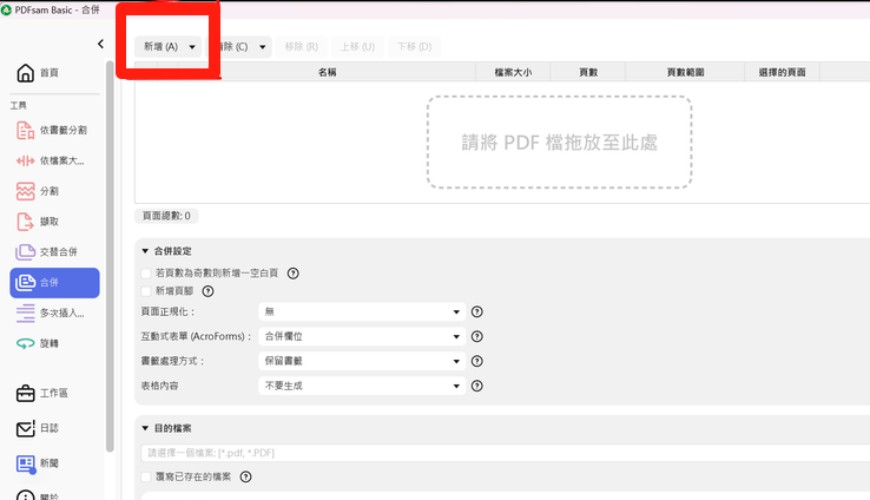
Task: Show help for 表格內容 setting
Action: pyautogui.click(x=477, y=386)
